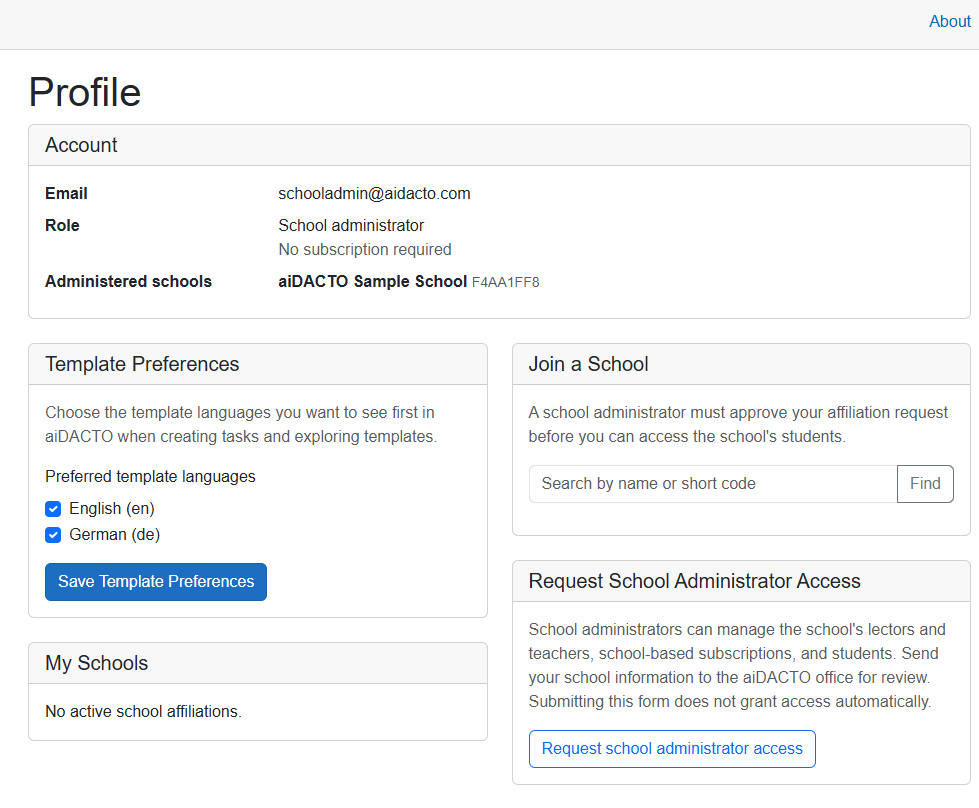This screenshot has width=979, height=808.
Task: Select the email schooladmin@aidacto.com
Action: click(x=374, y=194)
